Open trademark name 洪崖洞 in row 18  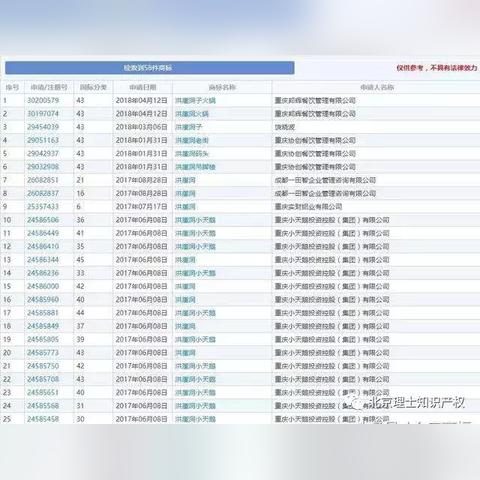tap(185, 326)
